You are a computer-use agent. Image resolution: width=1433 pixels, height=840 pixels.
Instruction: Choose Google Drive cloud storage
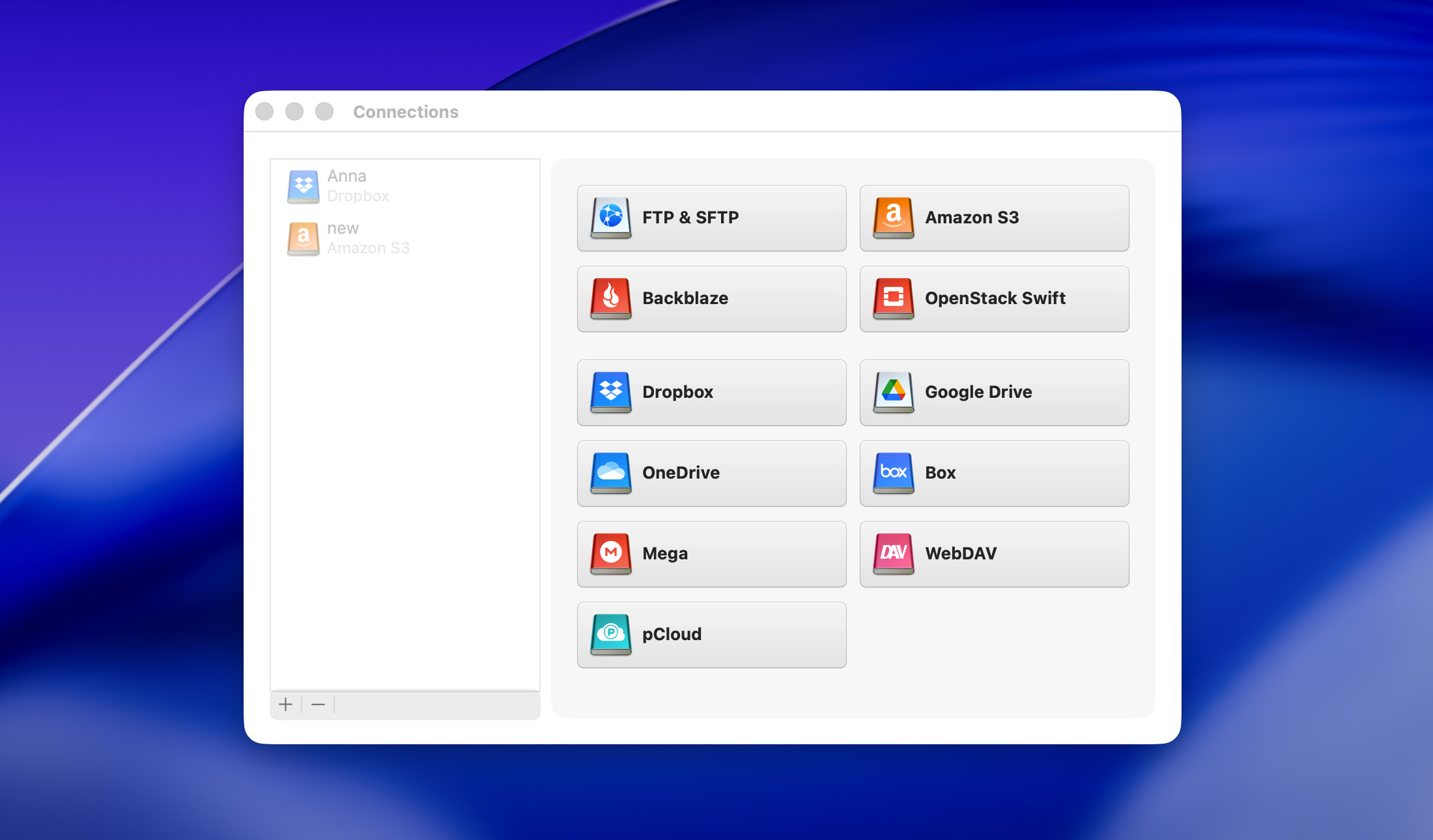pos(994,392)
